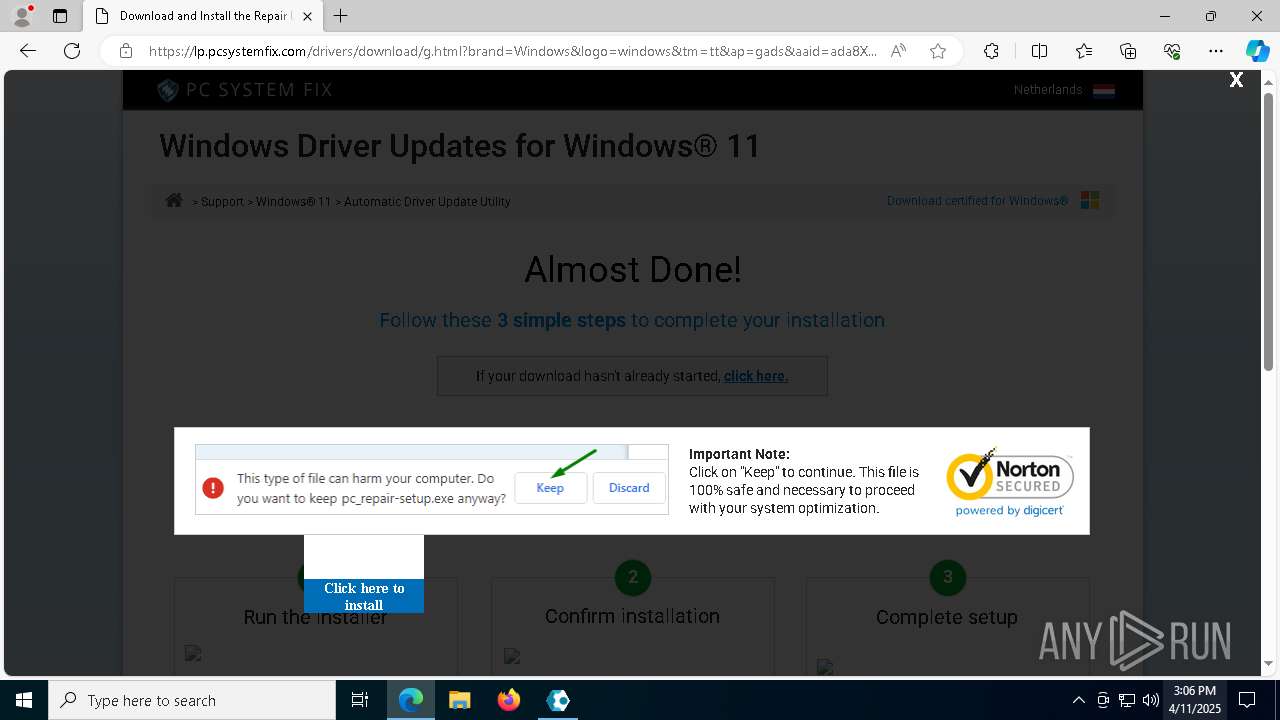Image resolution: width=1280 pixels, height=720 pixels.
Task: View site information lock icon
Action: [126, 51]
